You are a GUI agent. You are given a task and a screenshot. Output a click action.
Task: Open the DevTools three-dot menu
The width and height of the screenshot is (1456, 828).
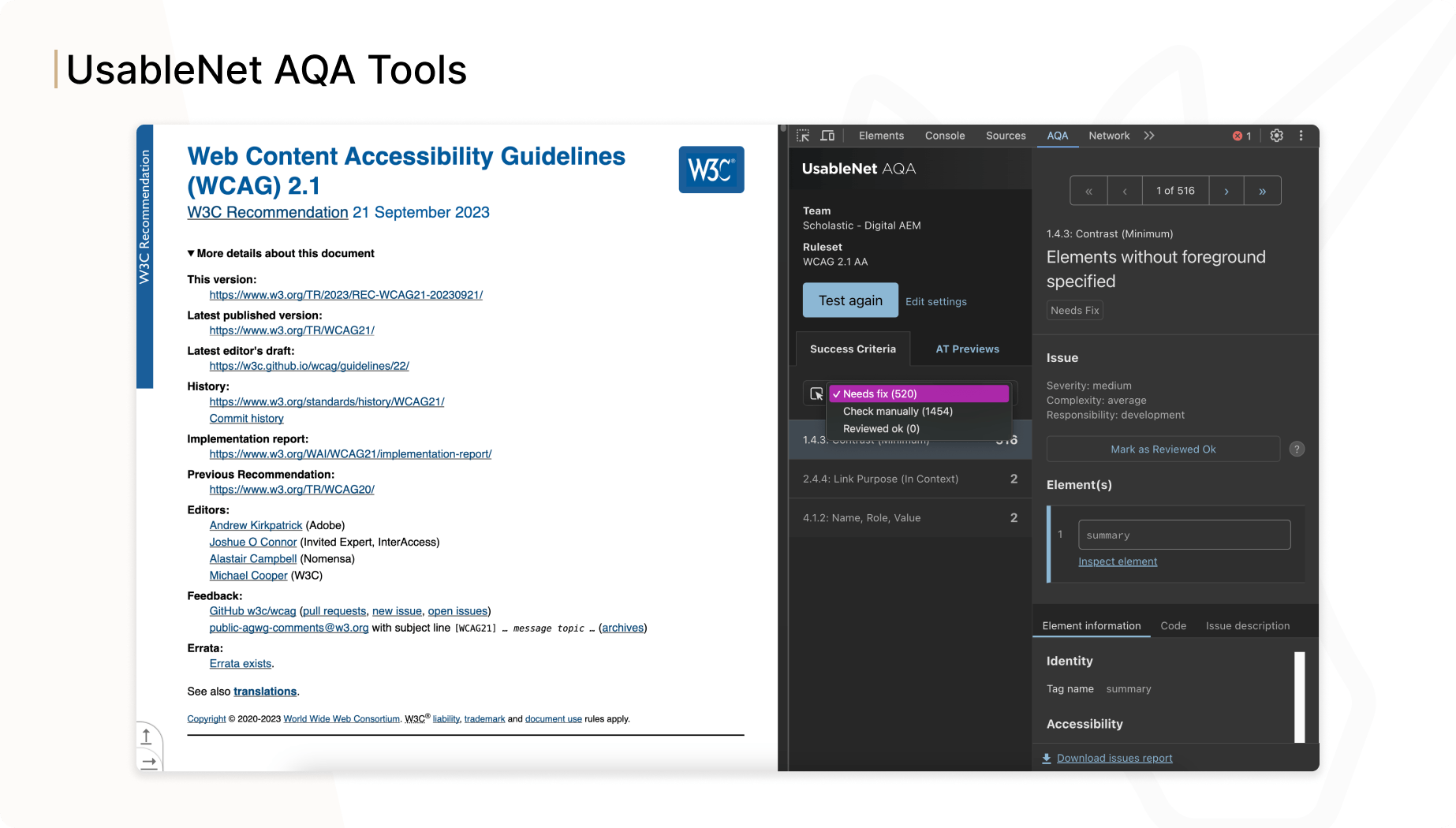tap(1301, 136)
